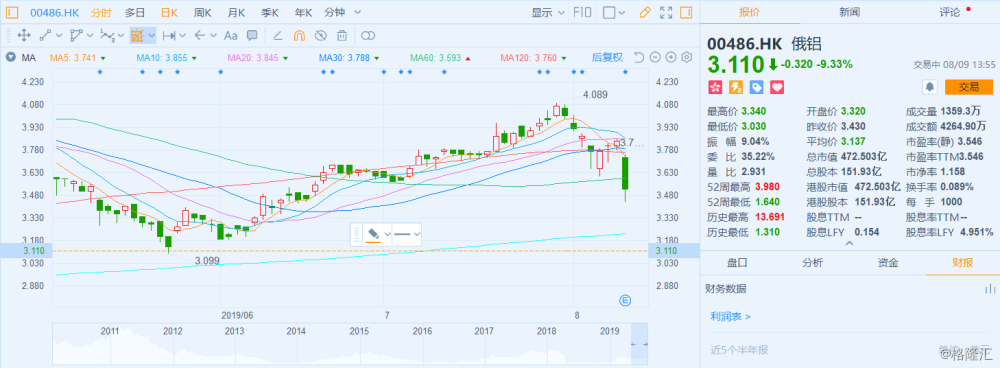The width and height of the screenshot is (1000, 368).
Task: Zoom out chart with minus icon
Action: click(x=655, y=58)
